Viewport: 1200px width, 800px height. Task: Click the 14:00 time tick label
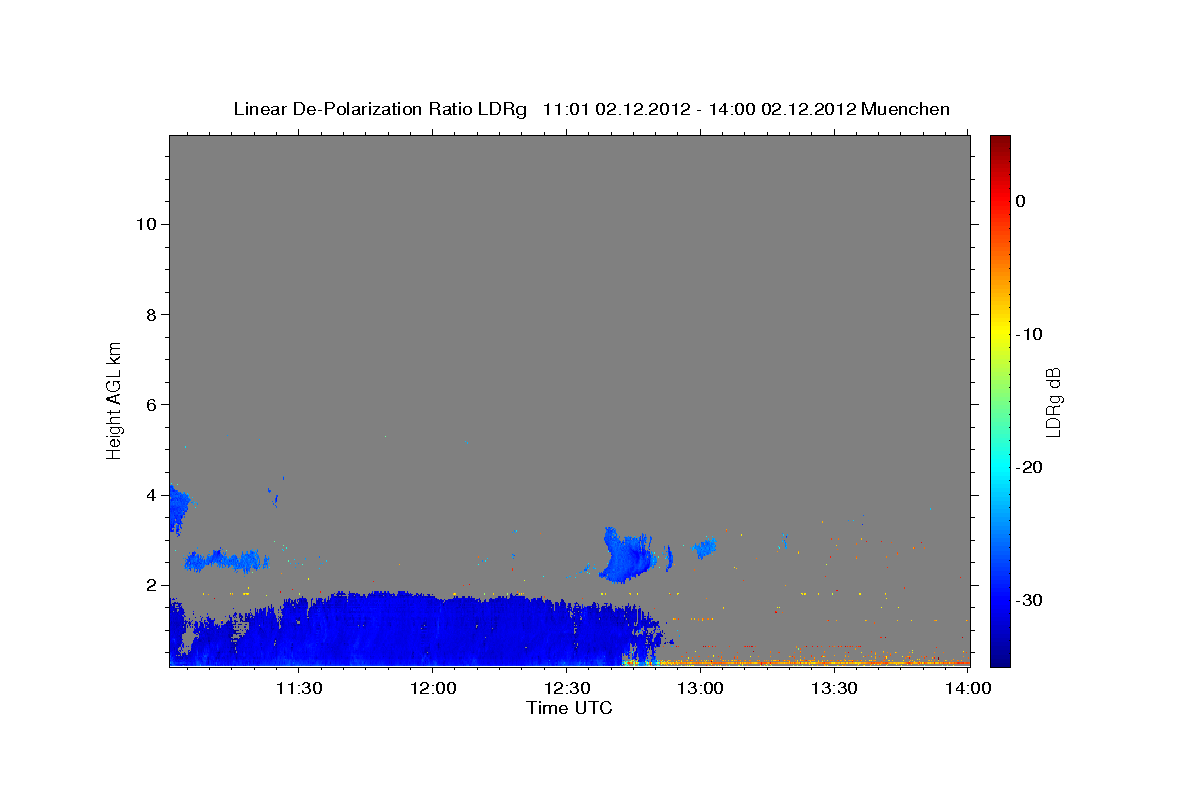pyautogui.click(x=968, y=688)
